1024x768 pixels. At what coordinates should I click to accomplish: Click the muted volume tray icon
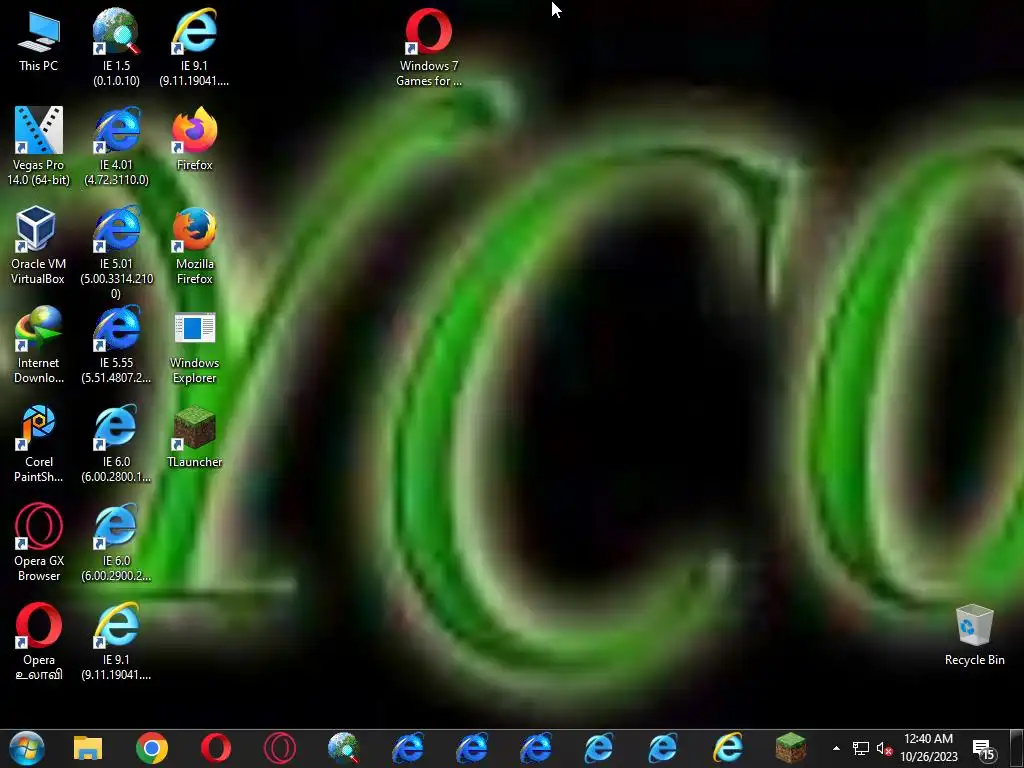[884, 748]
